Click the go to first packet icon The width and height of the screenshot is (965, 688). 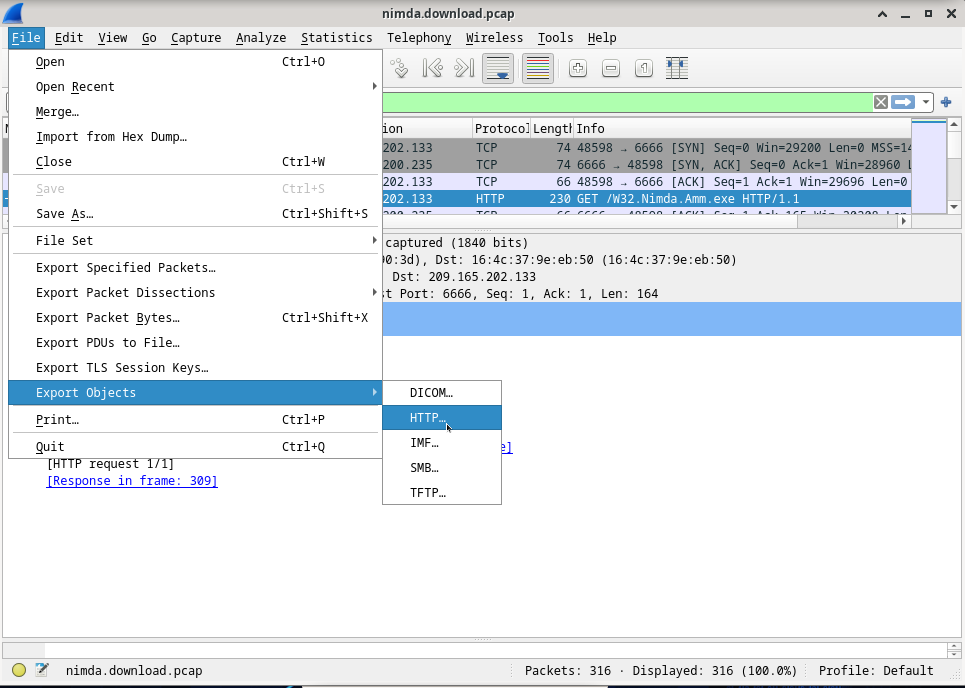[433, 68]
